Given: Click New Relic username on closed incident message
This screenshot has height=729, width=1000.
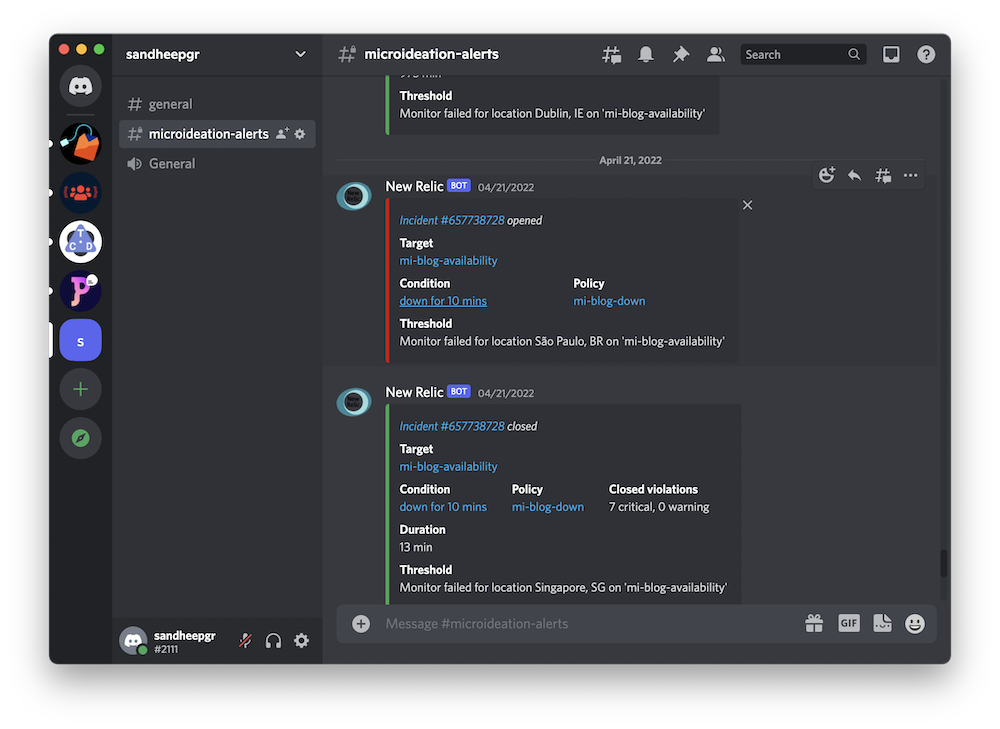Looking at the screenshot, I should tap(415, 392).
